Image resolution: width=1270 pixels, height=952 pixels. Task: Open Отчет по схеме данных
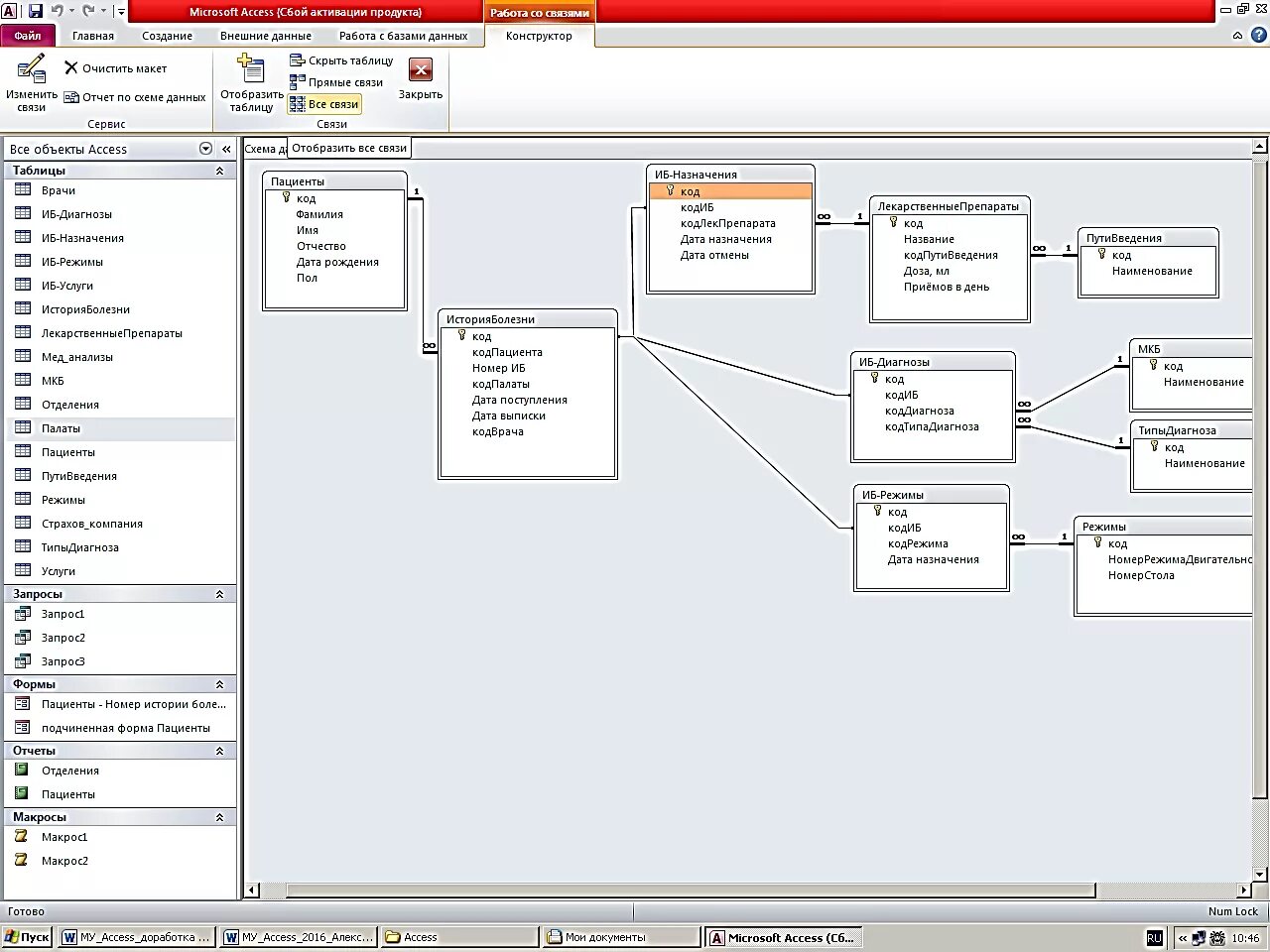point(135,97)
